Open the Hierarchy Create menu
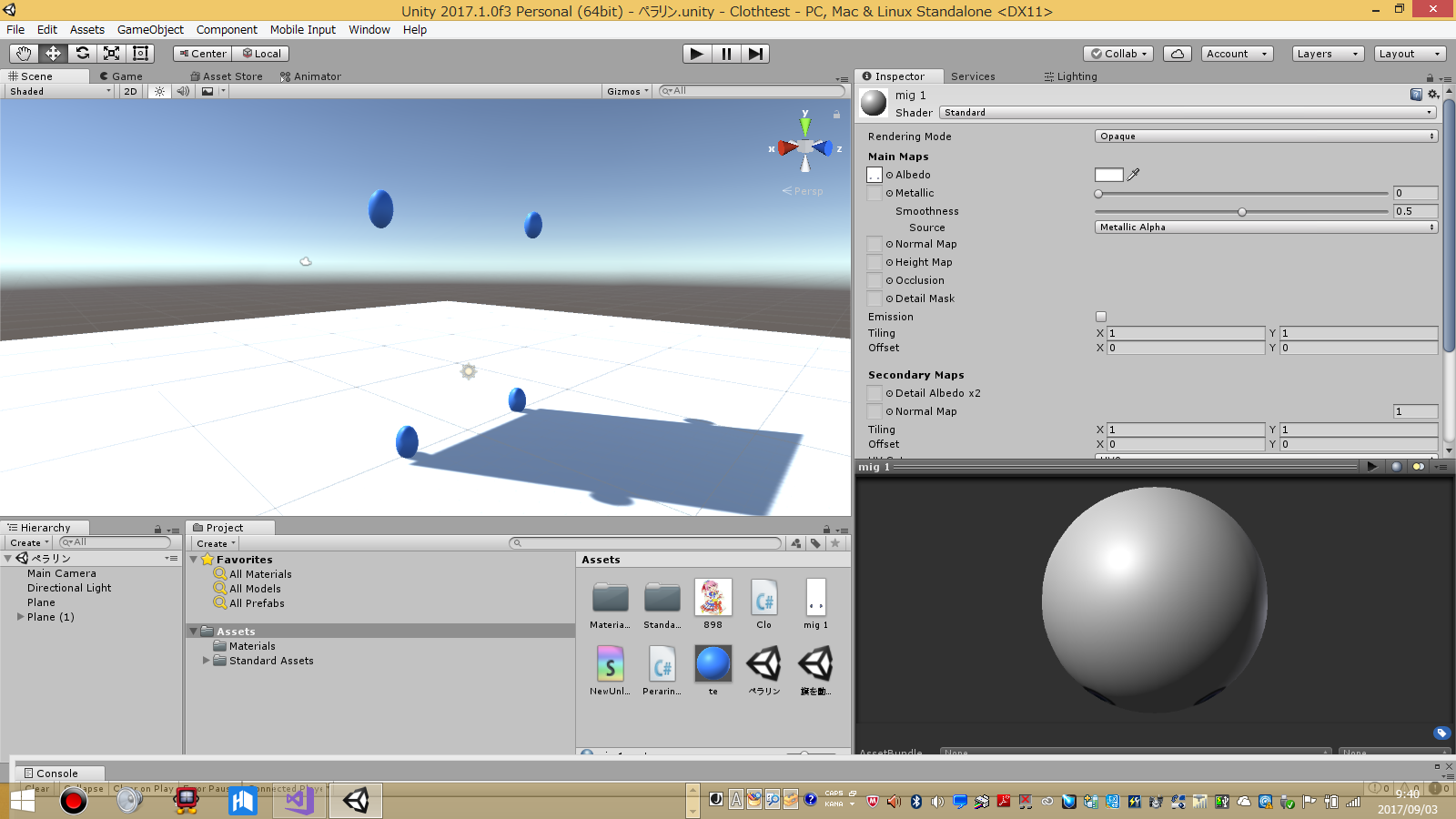 pyautogui.click(x=30, y=543)
